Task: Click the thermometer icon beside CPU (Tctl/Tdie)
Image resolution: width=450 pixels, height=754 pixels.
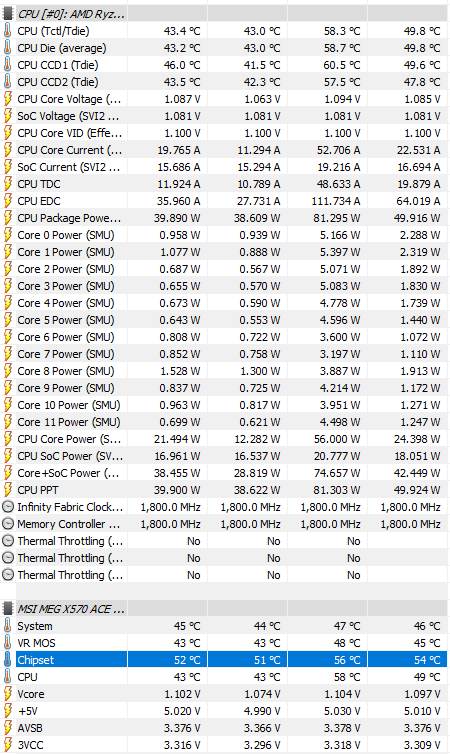Action: point(7,31)
